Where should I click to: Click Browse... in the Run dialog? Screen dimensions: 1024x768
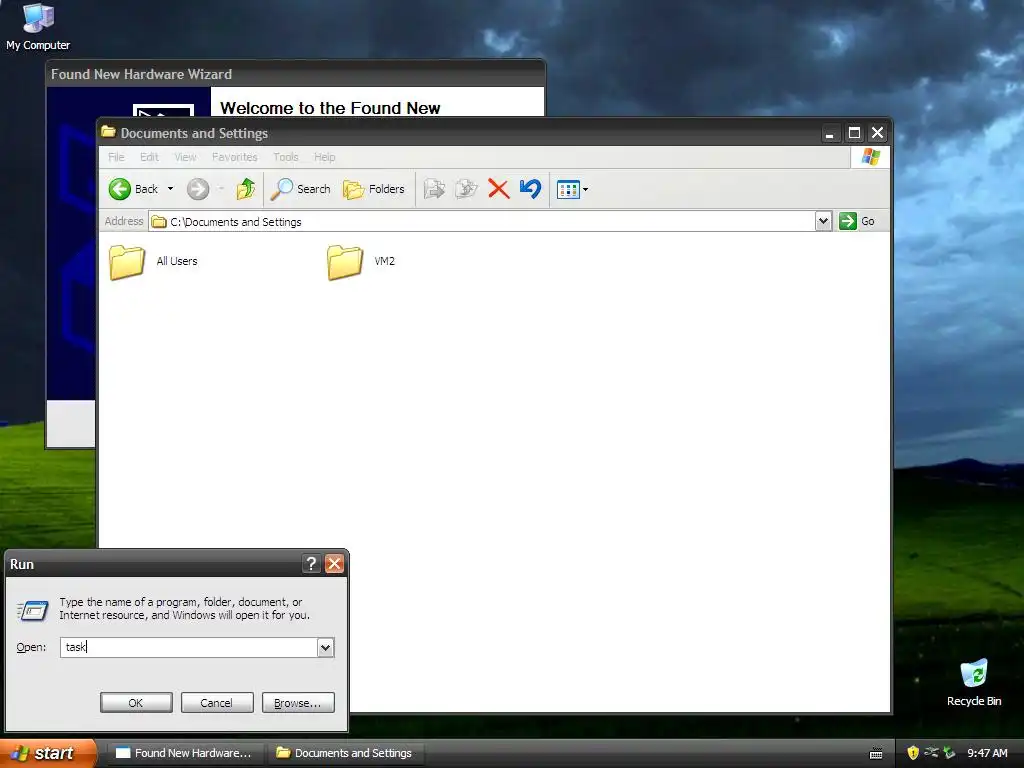click(298, 703)
